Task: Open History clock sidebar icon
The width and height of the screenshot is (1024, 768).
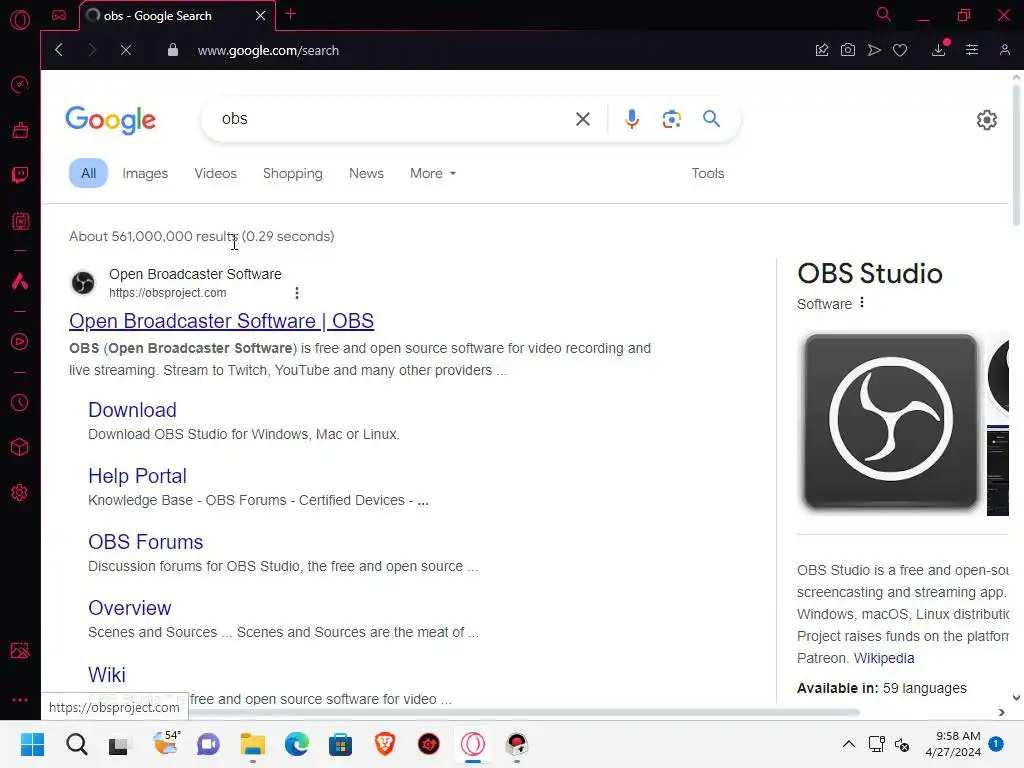Action: (20, 402)
